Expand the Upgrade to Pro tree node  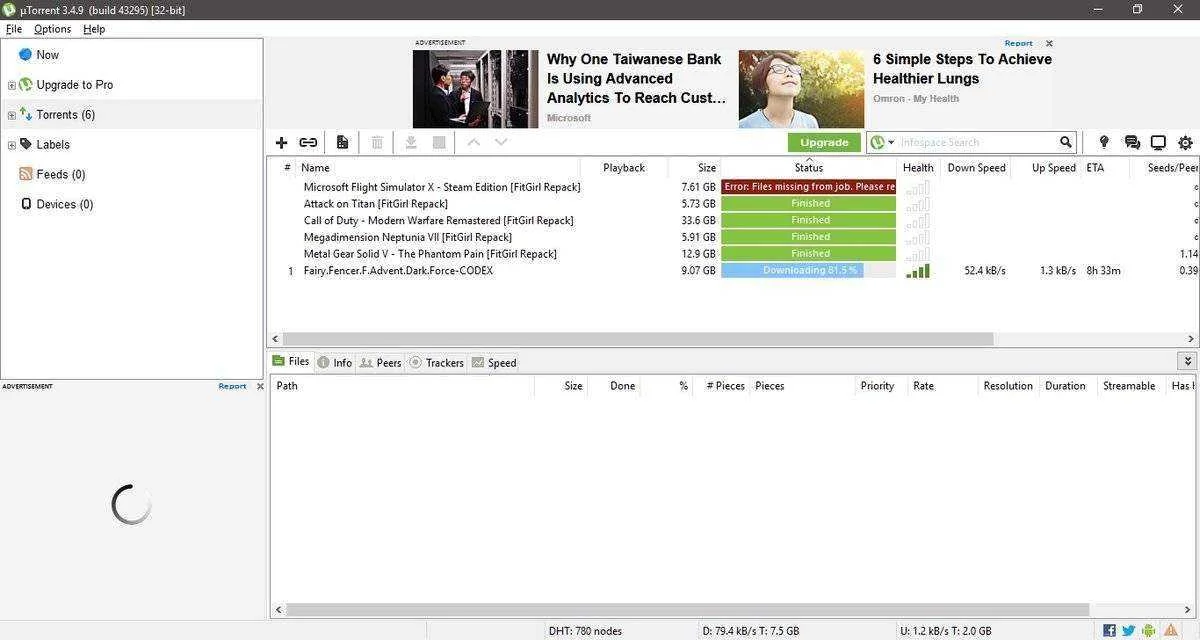pos(11,85)
